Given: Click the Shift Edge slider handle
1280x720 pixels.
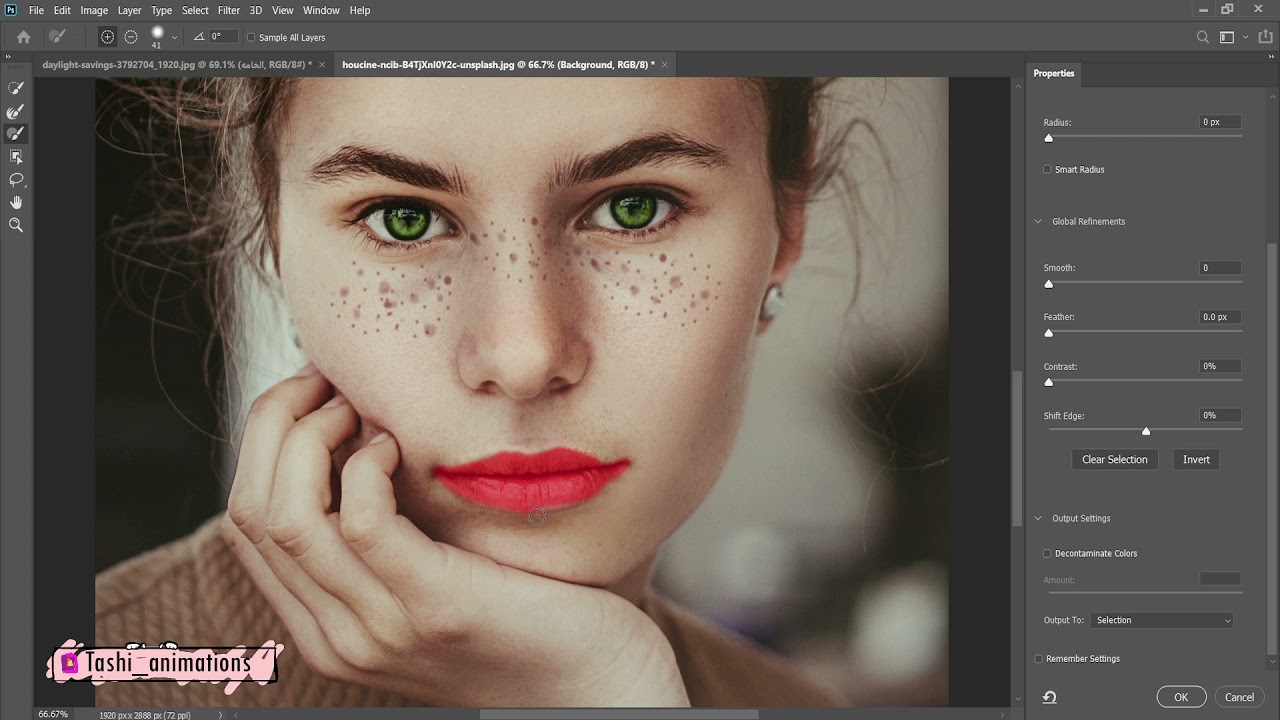Looking at the screenshot, I should (1146, 431).
